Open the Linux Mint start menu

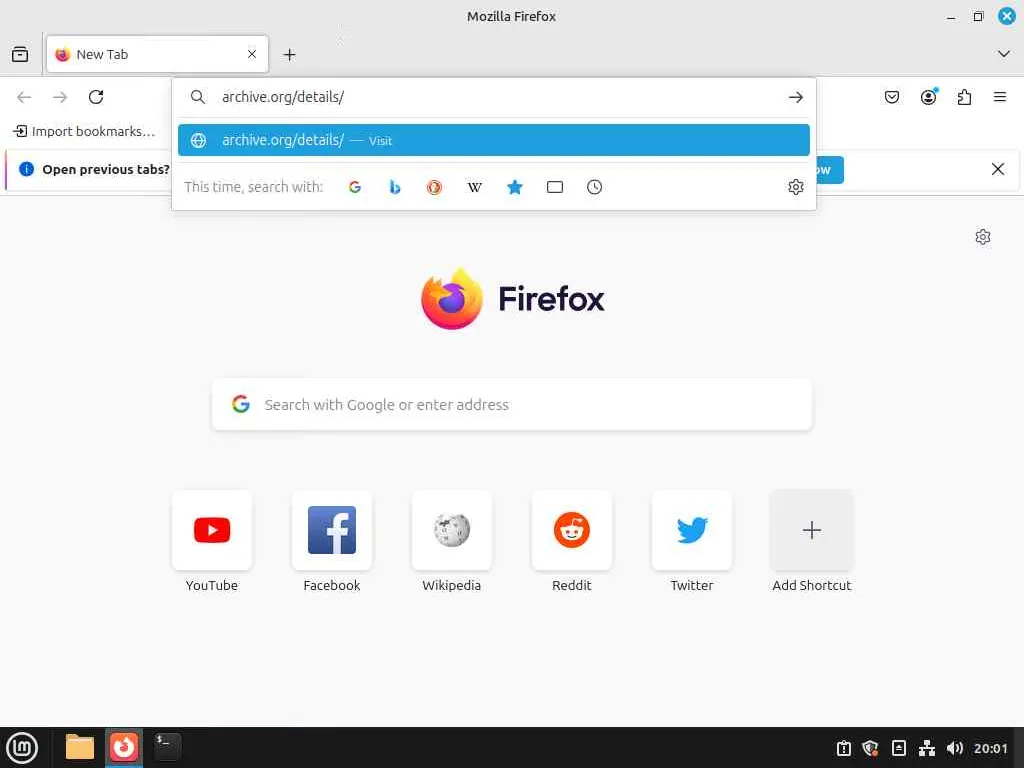(x=22, y=748)
